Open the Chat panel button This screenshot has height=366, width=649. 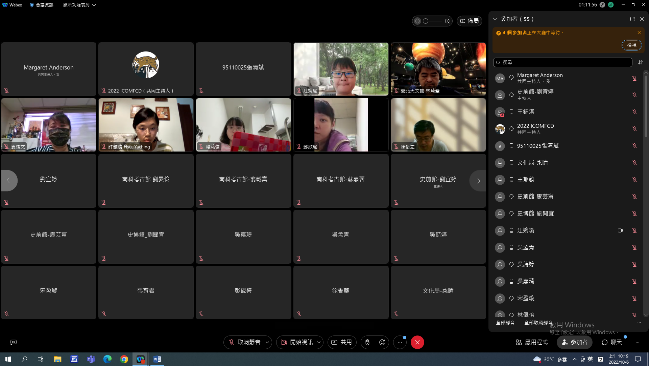[612, 342]
